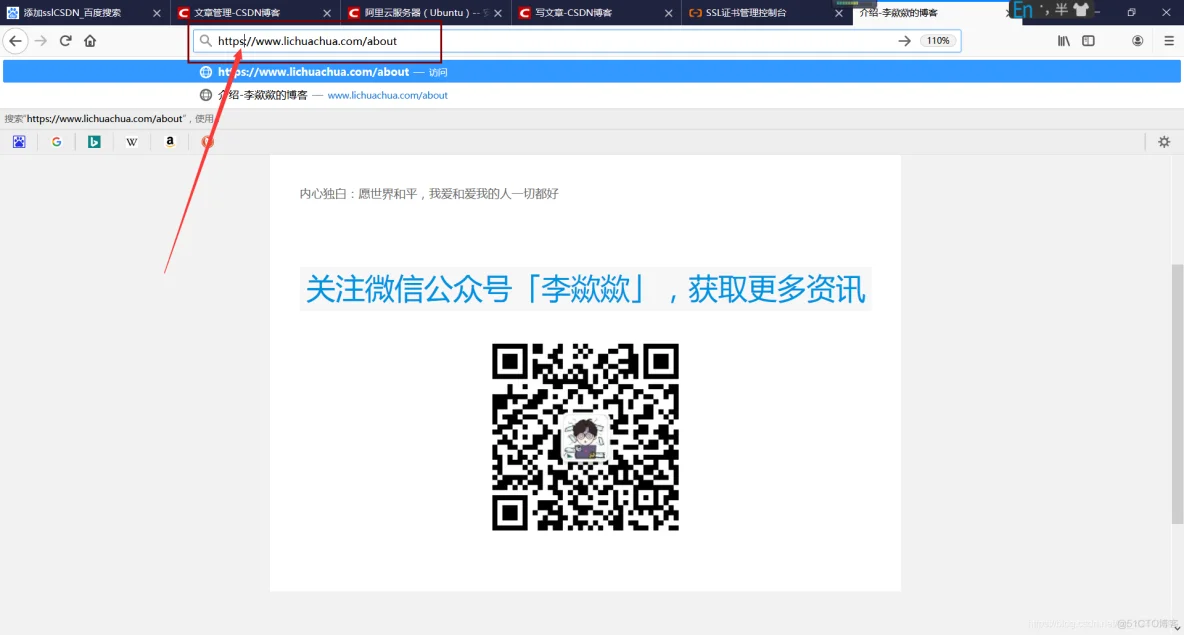Restore down the browser window
The height and width of the screenshot is (635, 1184).
pos(1131,12)
